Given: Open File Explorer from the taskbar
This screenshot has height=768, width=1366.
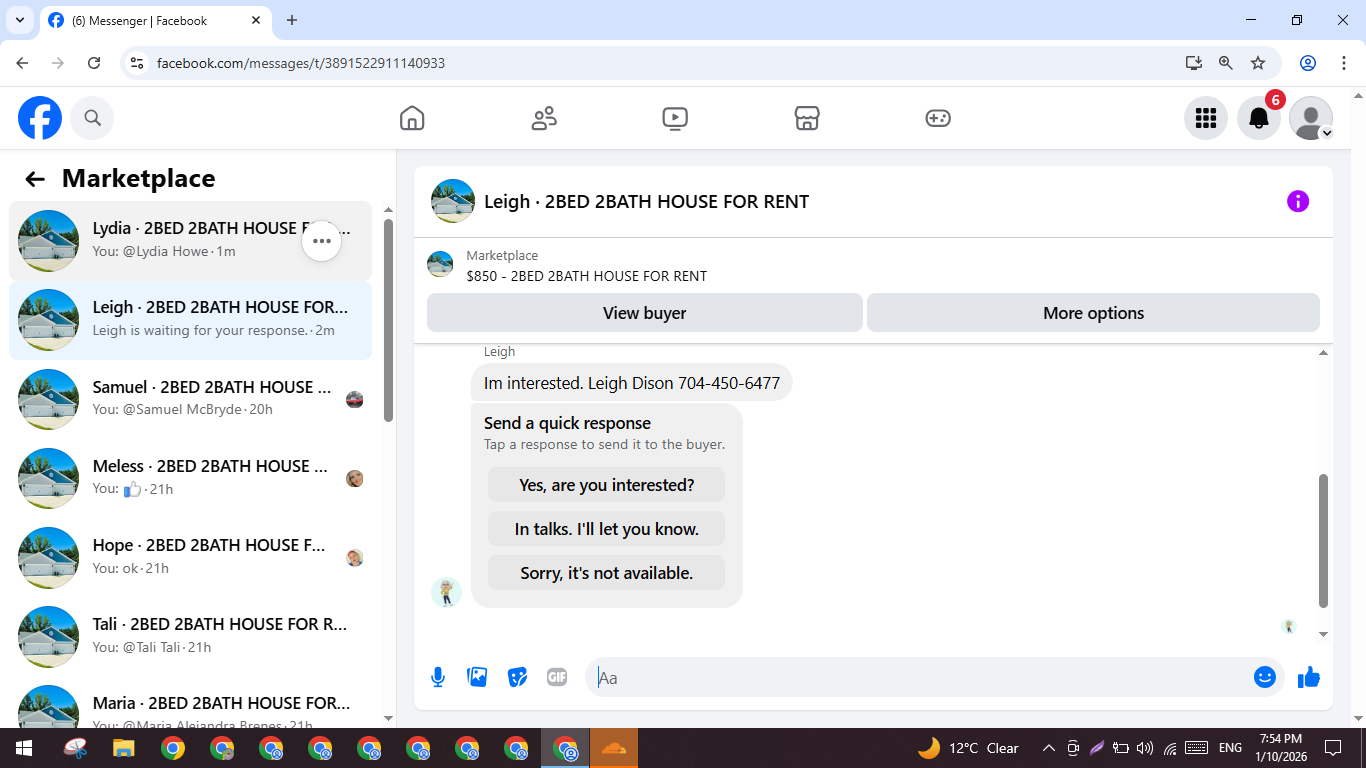Looking at the screenshot, I should point(123,748).
